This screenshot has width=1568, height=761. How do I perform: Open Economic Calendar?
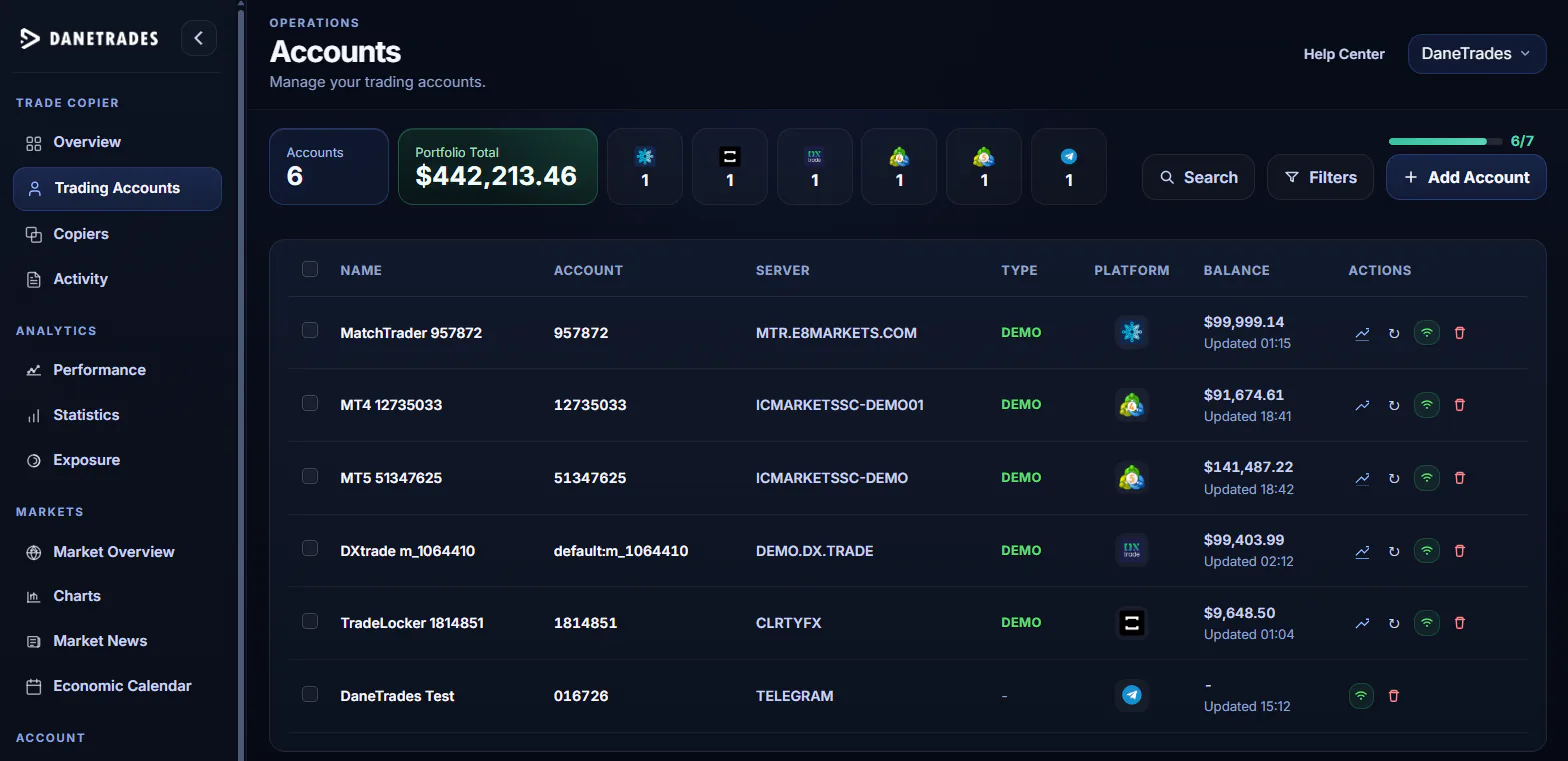coord(117,686)
